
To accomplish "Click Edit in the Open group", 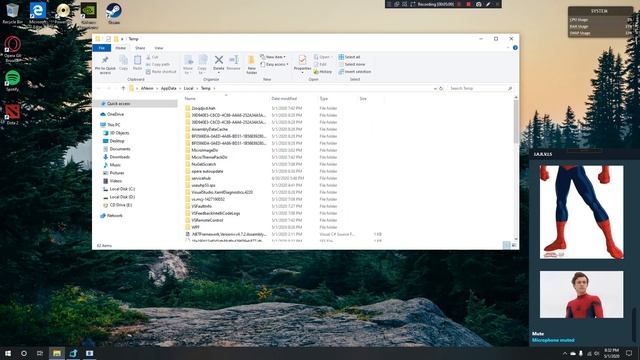I will point(320,64).
